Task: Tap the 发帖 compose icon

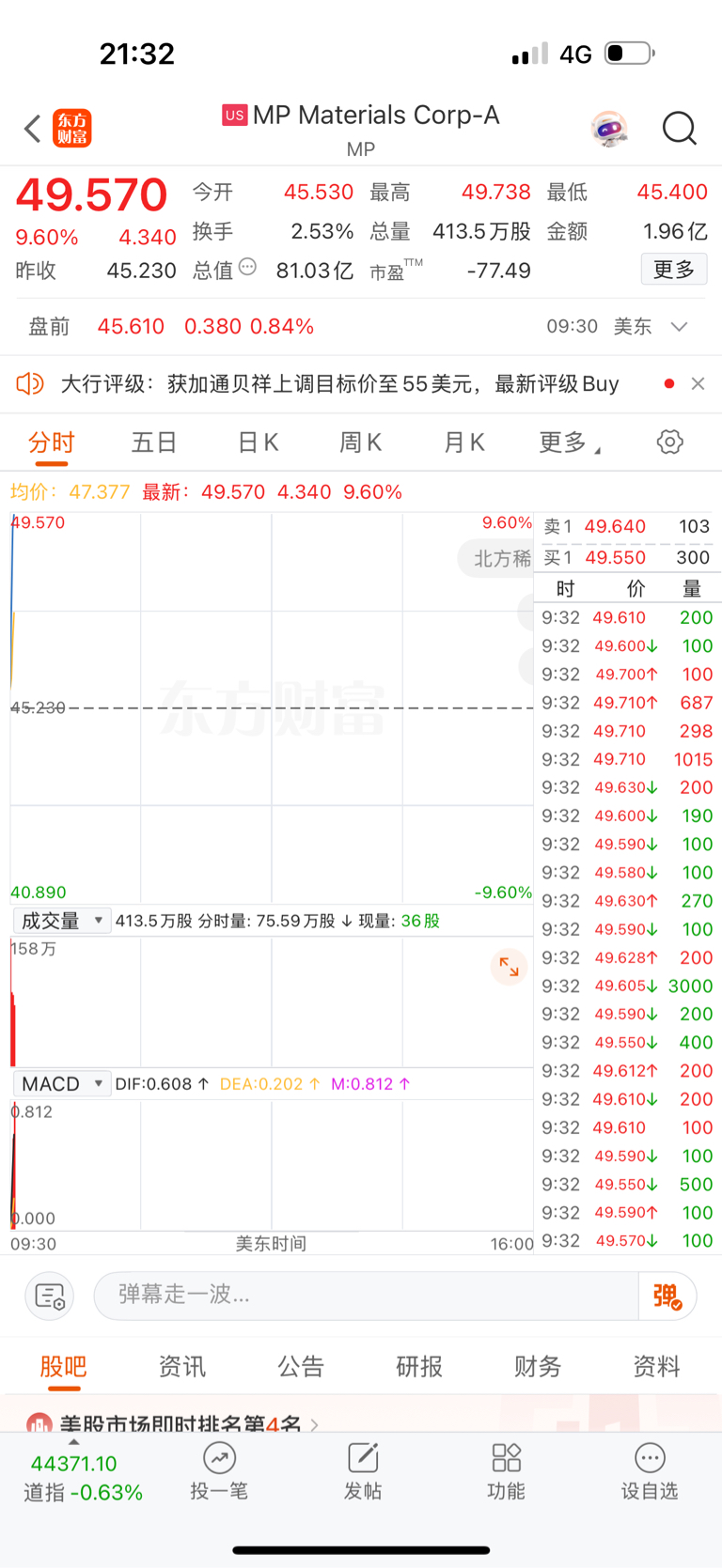Action: (x=363, y=1458)
